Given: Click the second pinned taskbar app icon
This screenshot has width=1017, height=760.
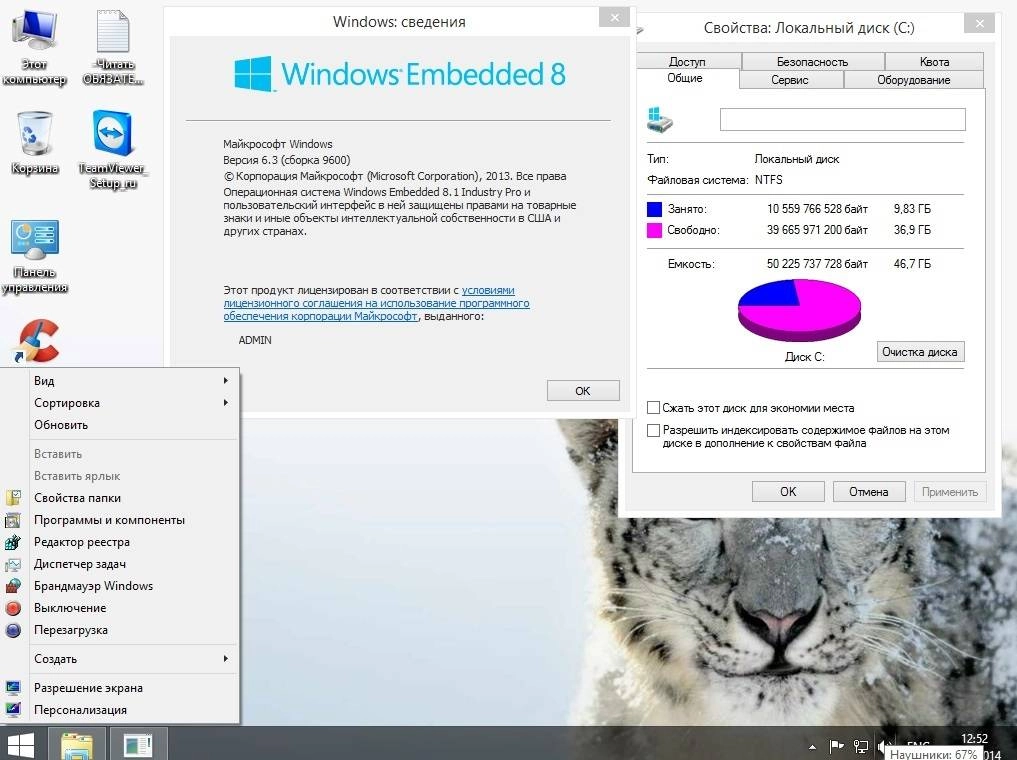Looking at the screenshot, I should (138, 744).
